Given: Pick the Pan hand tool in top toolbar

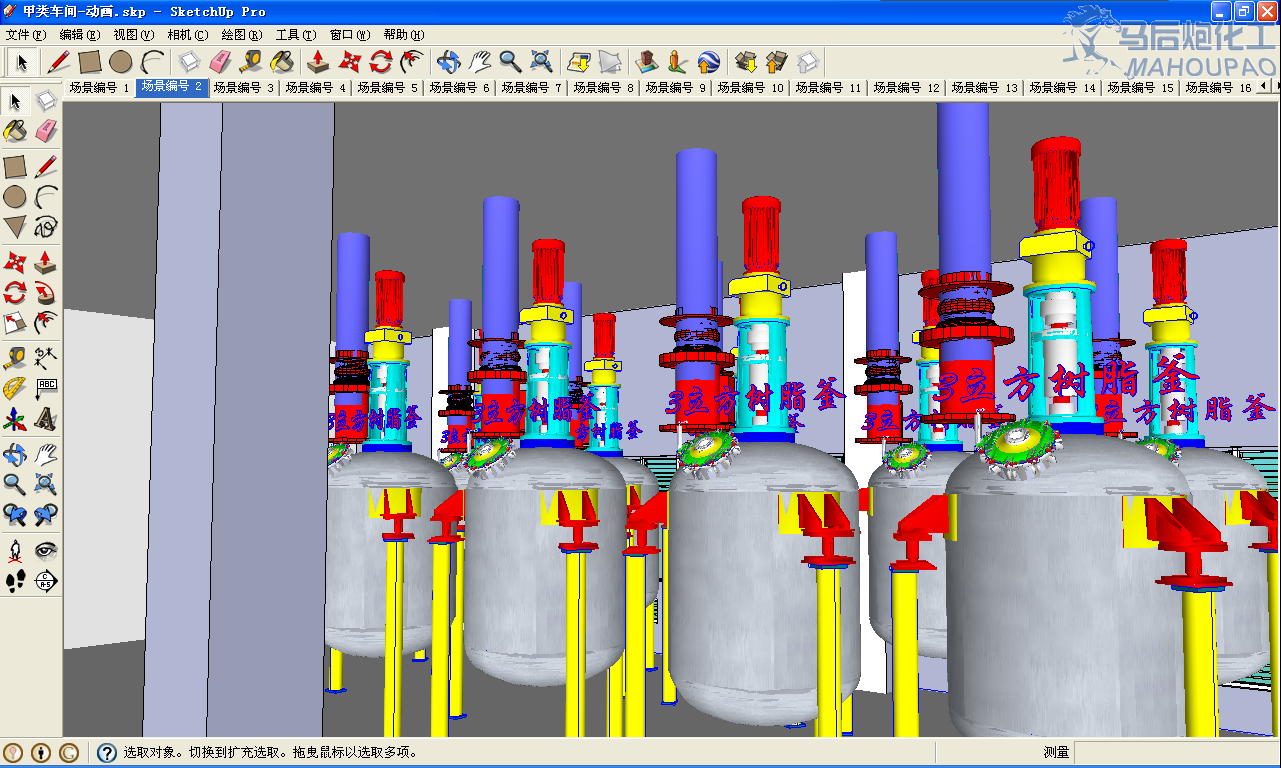Looking at the screenshot, I should [479, 62].
